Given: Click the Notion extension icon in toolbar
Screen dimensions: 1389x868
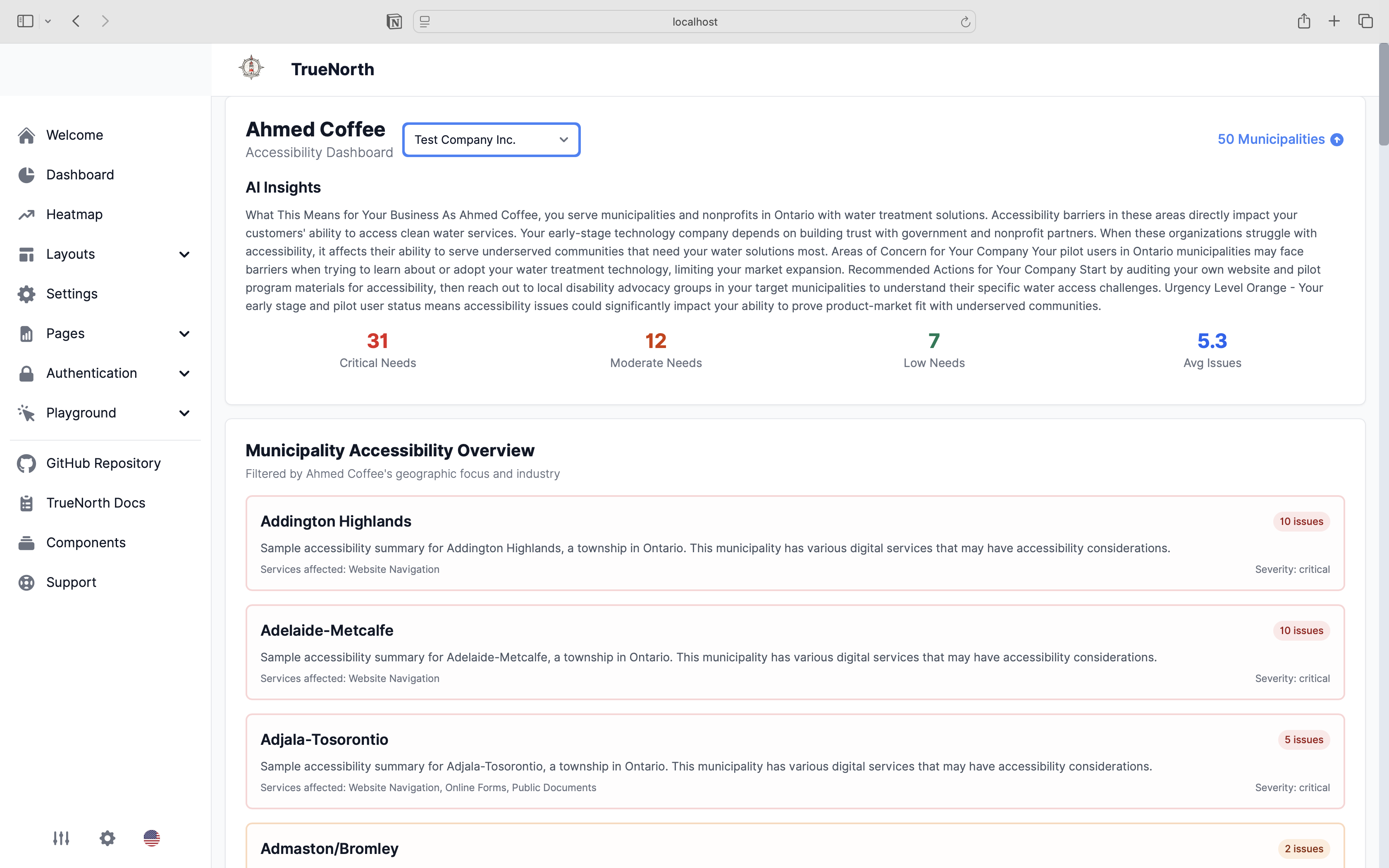Looking at the screenshot, I should 394,22.
